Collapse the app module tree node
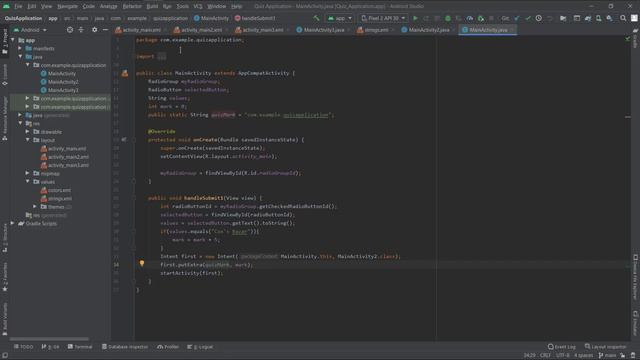This screenshot has height=360, width=640. pos(13,40)
